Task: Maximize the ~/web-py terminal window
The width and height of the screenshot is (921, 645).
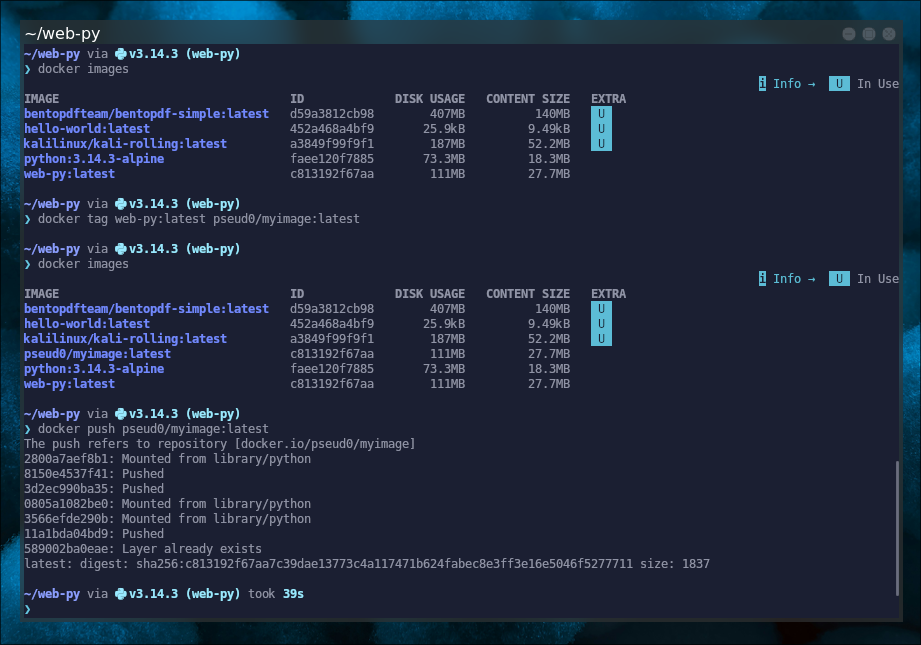Action: 867,33
